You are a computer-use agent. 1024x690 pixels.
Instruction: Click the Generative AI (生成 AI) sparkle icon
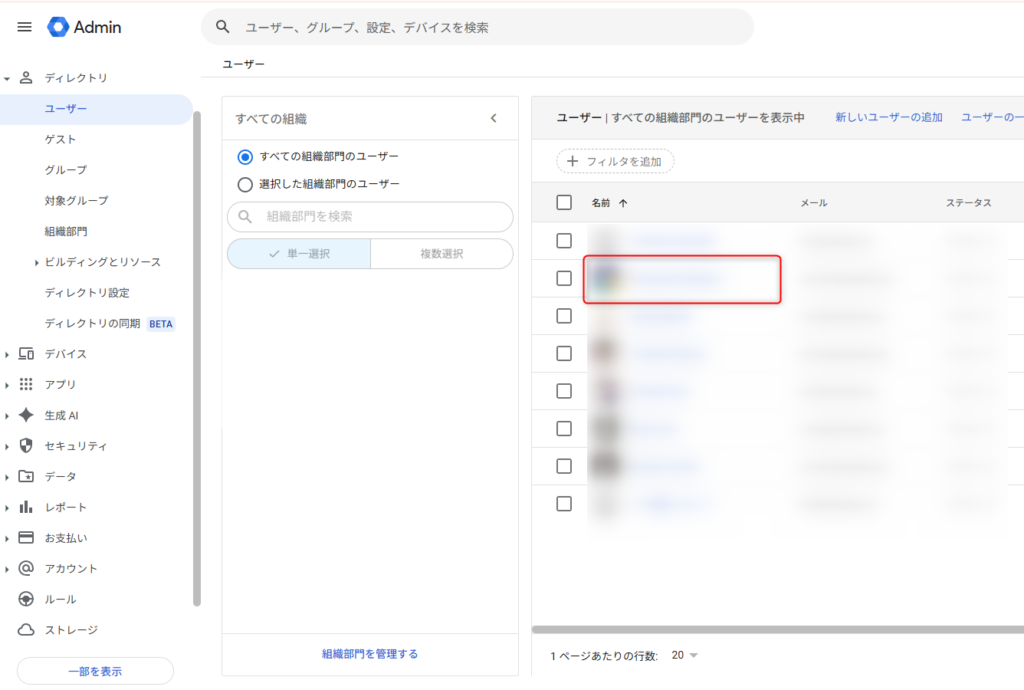[27, 415]
